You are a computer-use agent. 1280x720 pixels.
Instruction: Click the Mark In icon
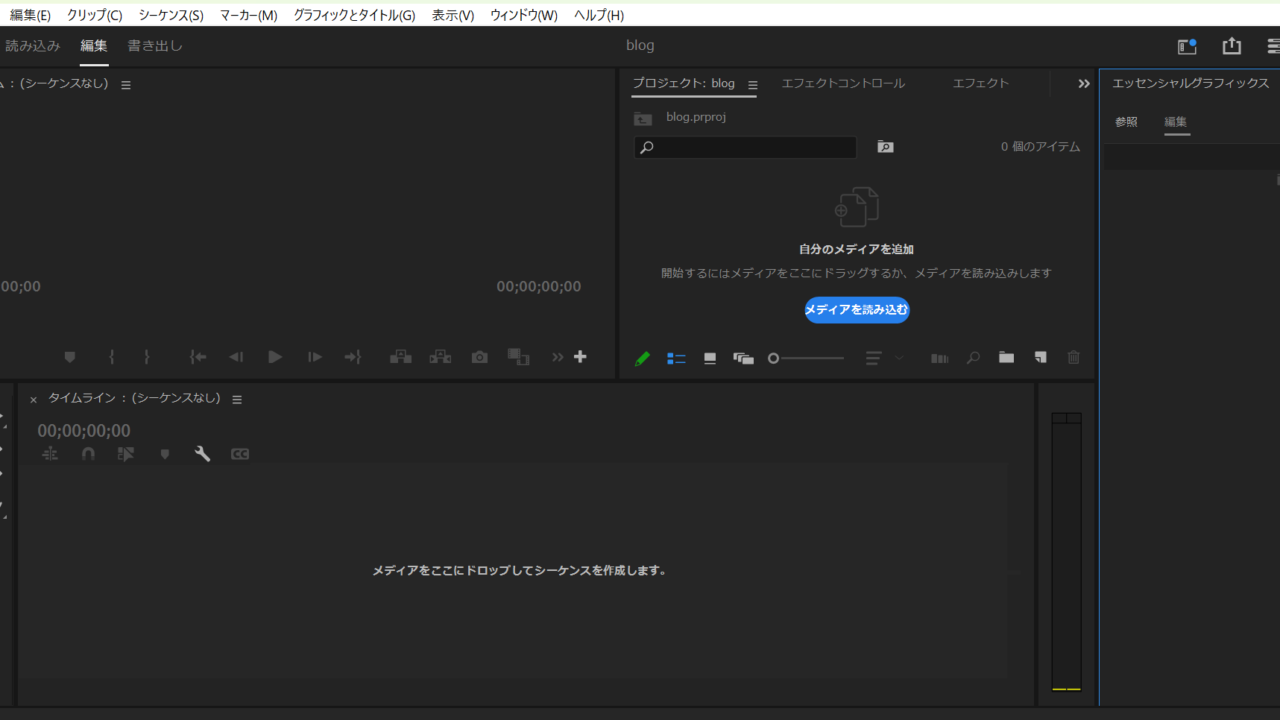point(112,357)
